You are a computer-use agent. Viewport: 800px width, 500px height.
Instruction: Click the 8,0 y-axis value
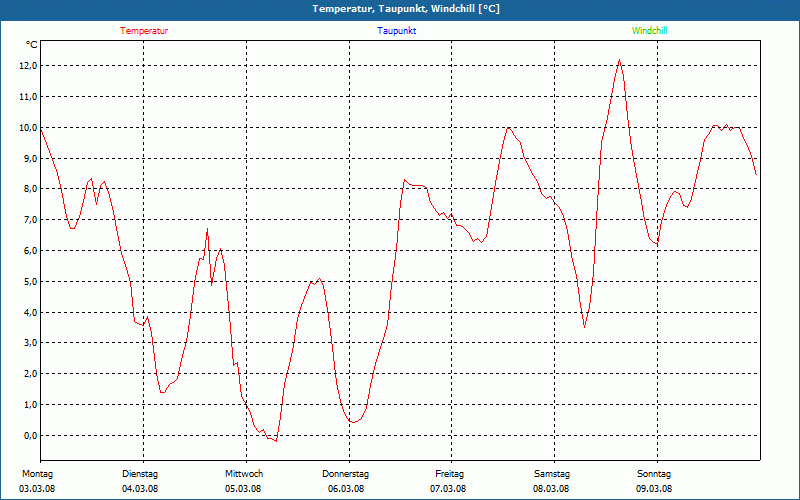30,189
